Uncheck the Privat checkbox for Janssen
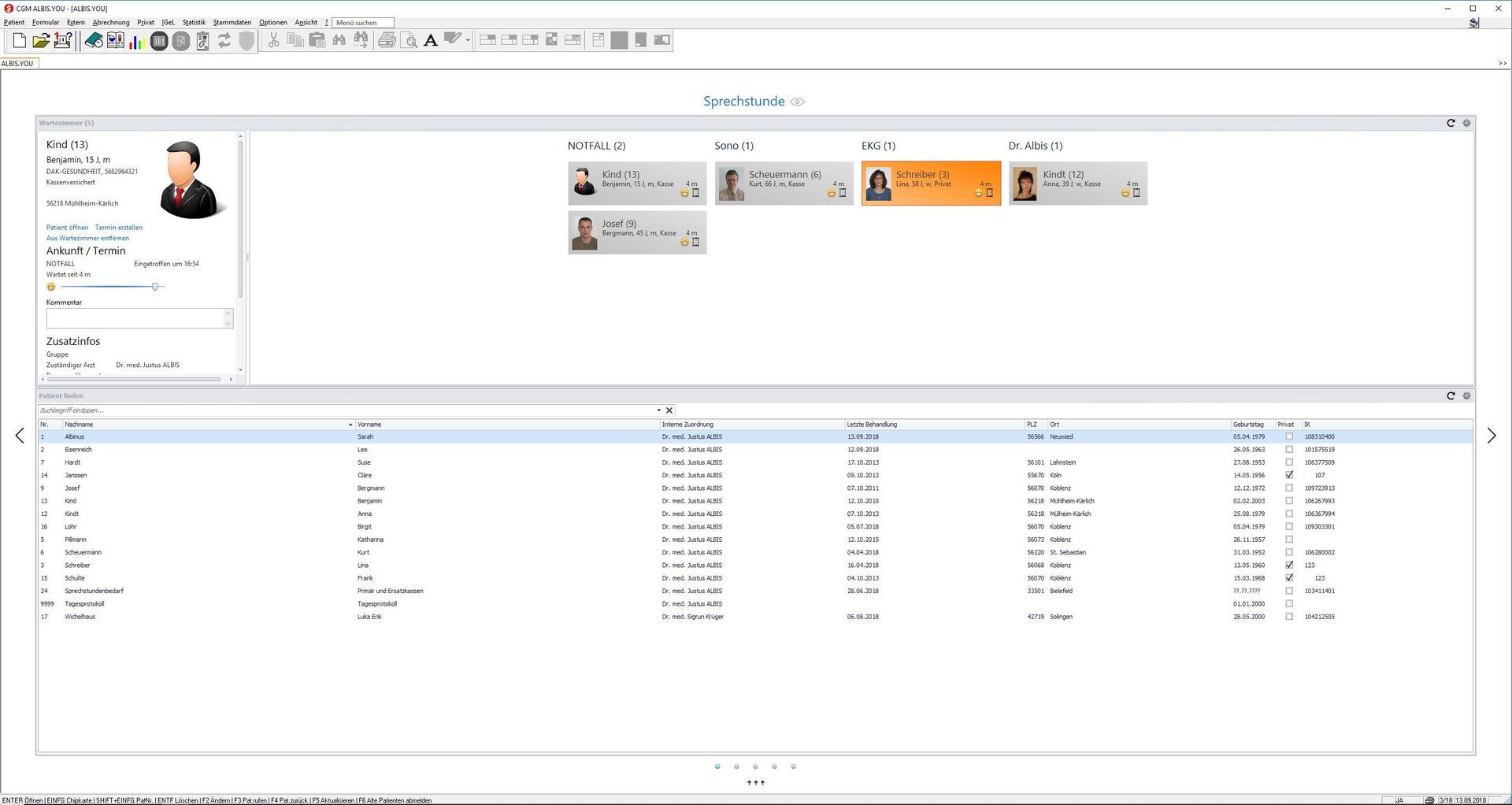This screenshot has width=1512, height=805. point(1289,475)
